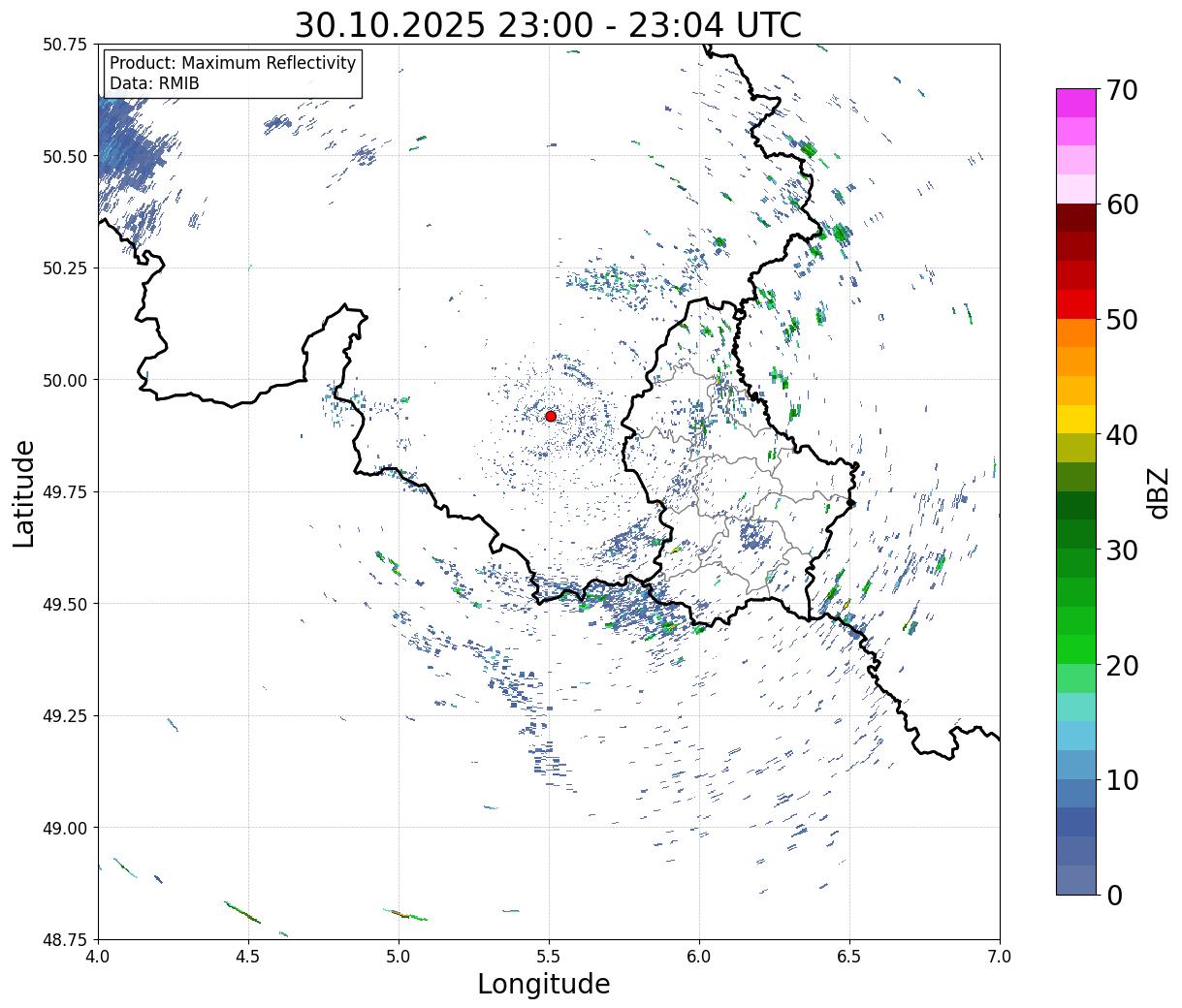Click the 10 tick on the colorbar

(1121, 779)
